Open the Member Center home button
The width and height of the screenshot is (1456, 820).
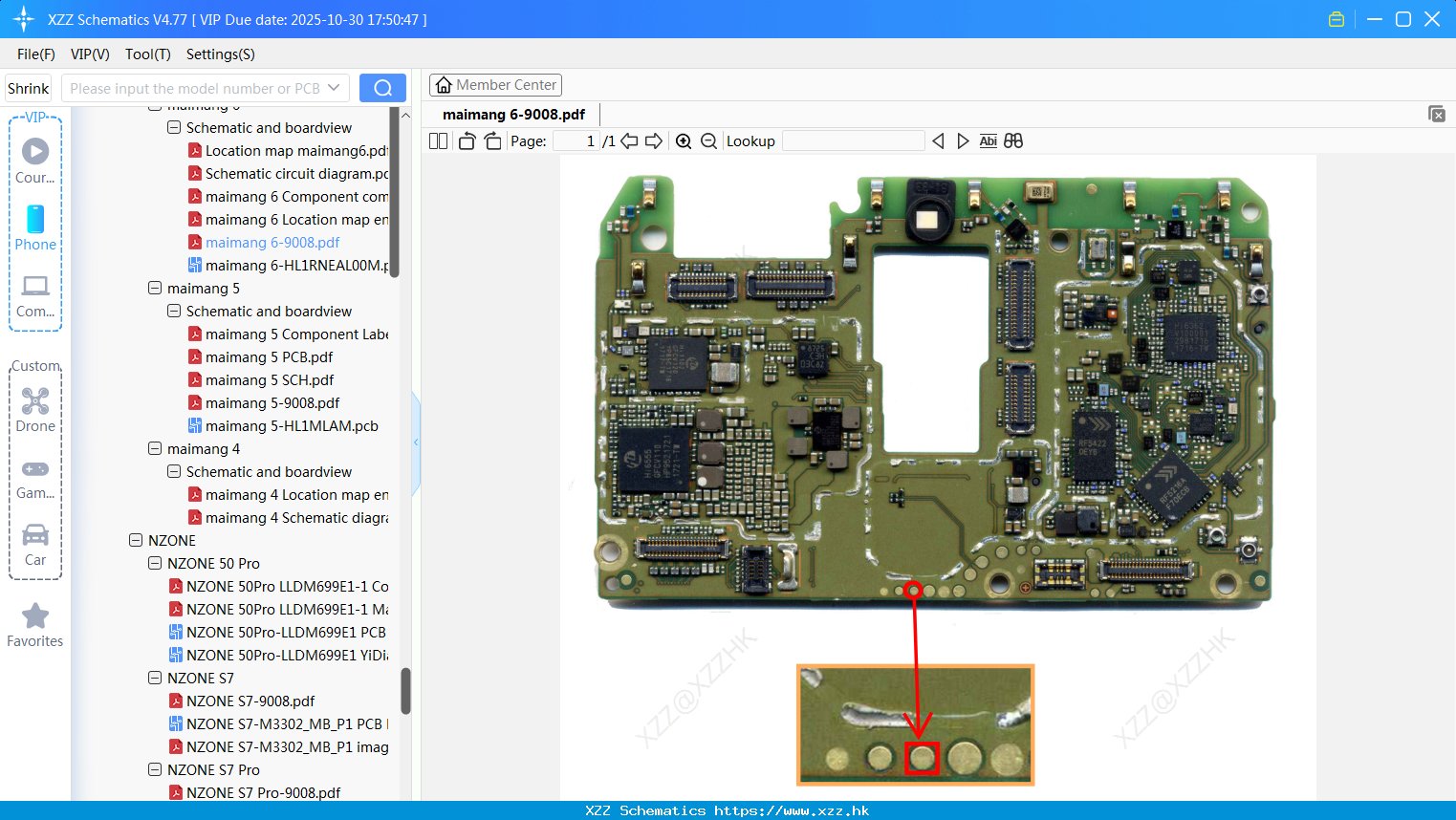(x=495, y=85)
